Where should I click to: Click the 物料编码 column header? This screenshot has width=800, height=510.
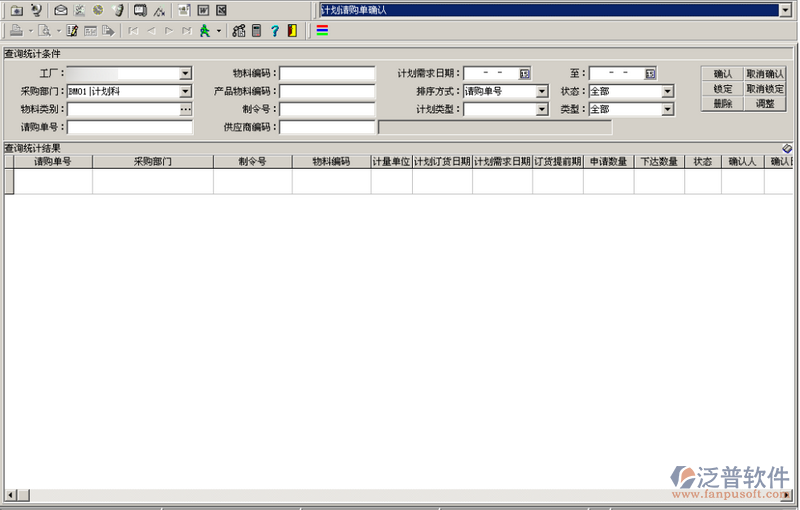(331, 161)
